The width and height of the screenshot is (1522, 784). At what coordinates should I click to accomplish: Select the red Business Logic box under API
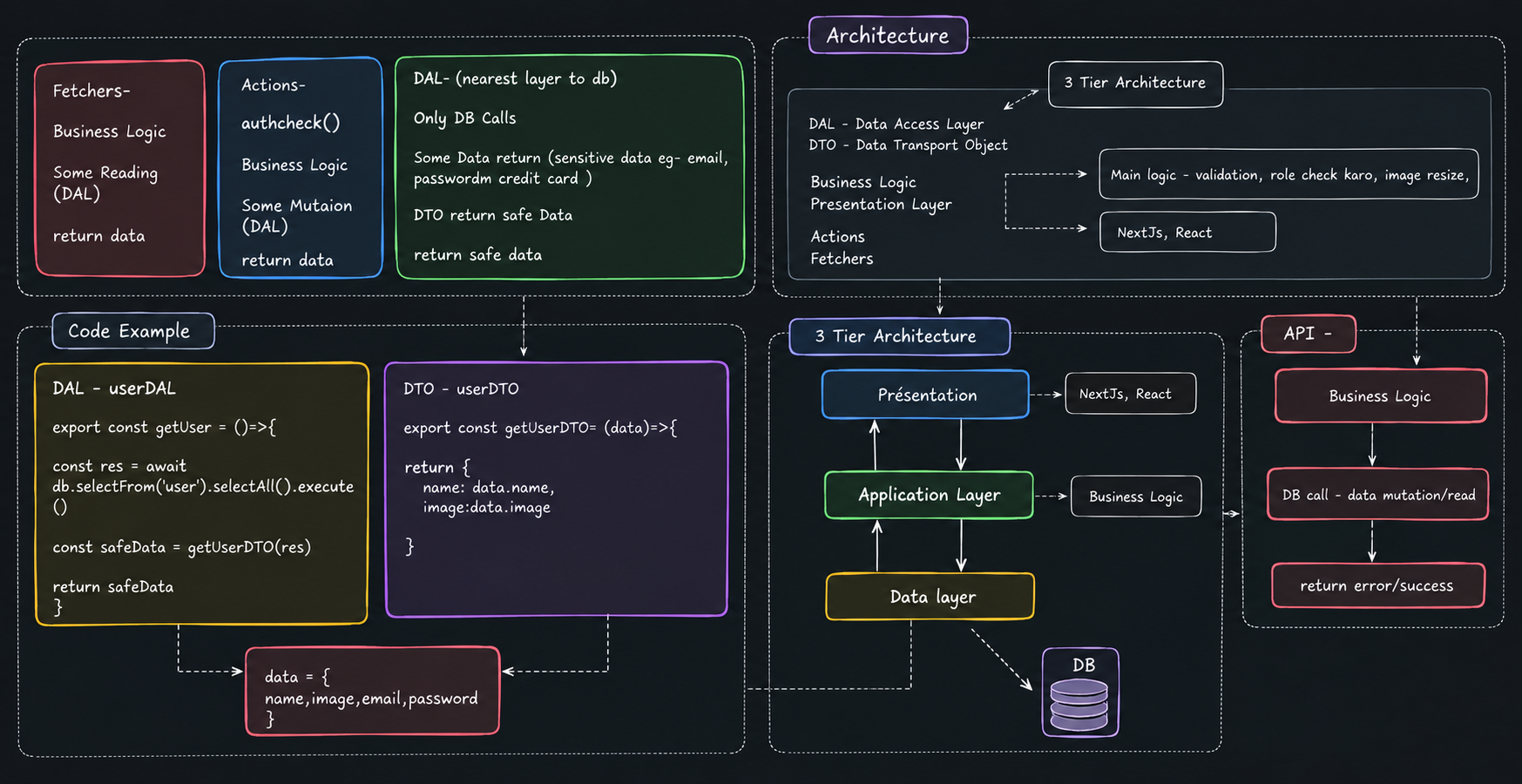1380,396
